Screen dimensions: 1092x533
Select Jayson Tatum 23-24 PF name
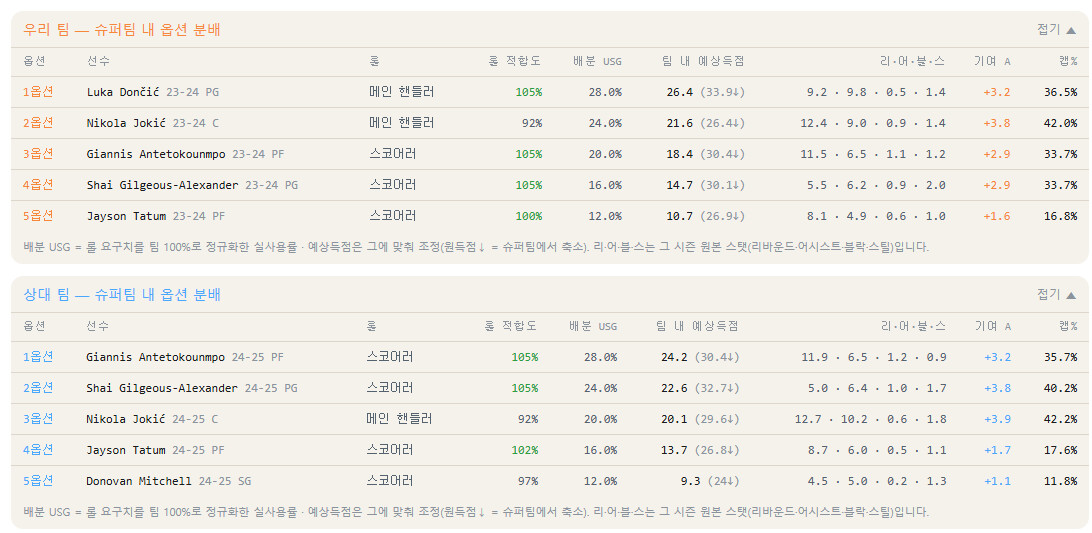pyautogui.click(x=156, y=216)
